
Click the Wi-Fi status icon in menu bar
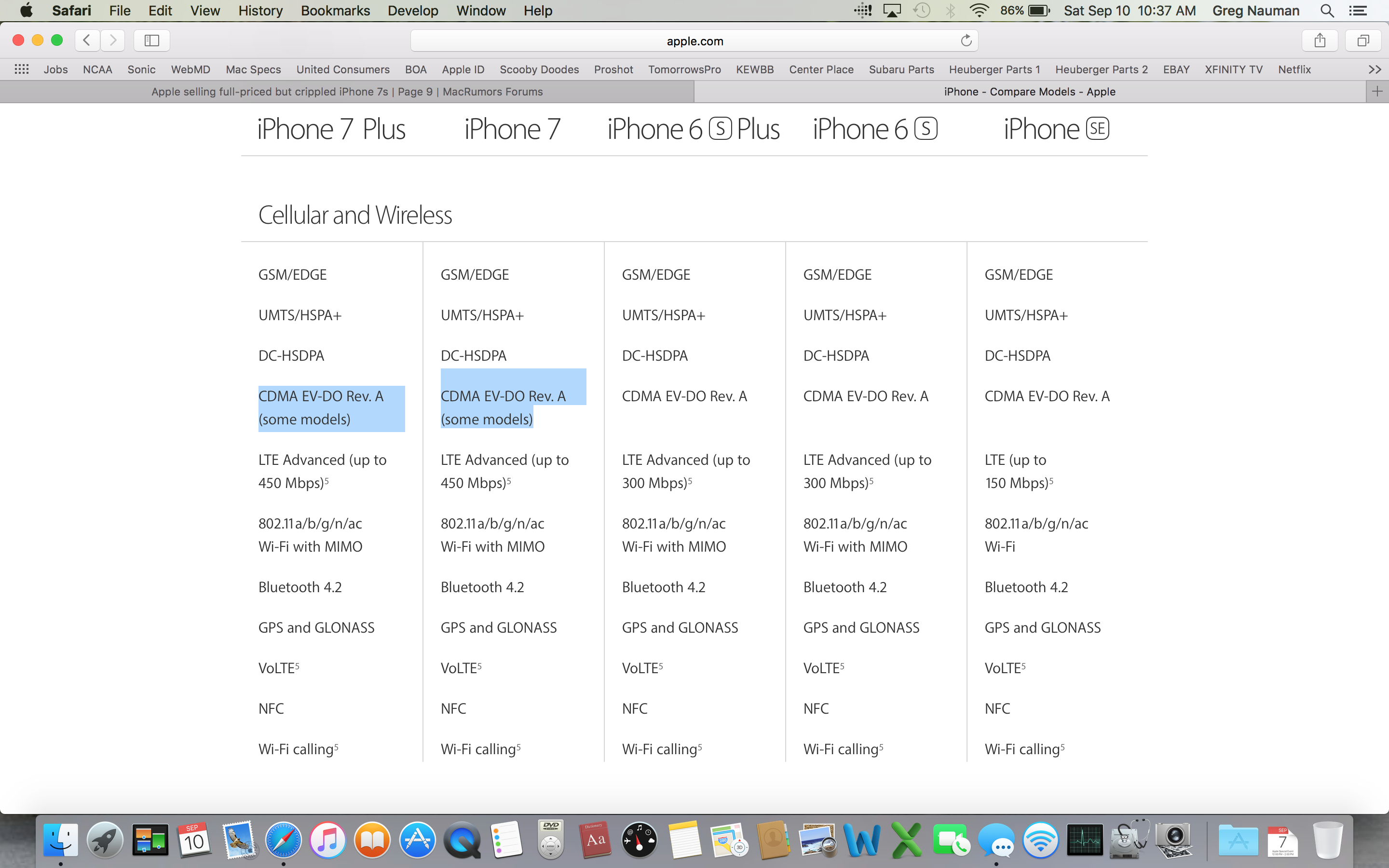click(979, 10)
